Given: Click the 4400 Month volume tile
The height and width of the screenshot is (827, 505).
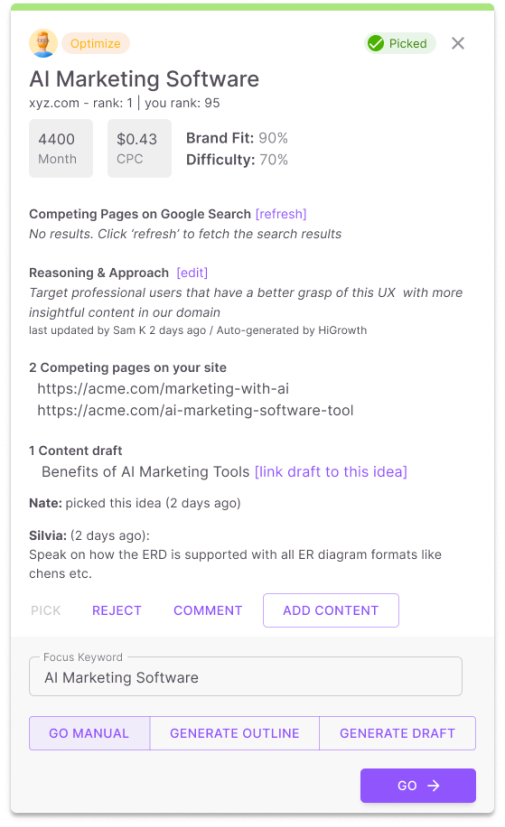Looking at the screenshot, I should (x=61, y=148).
